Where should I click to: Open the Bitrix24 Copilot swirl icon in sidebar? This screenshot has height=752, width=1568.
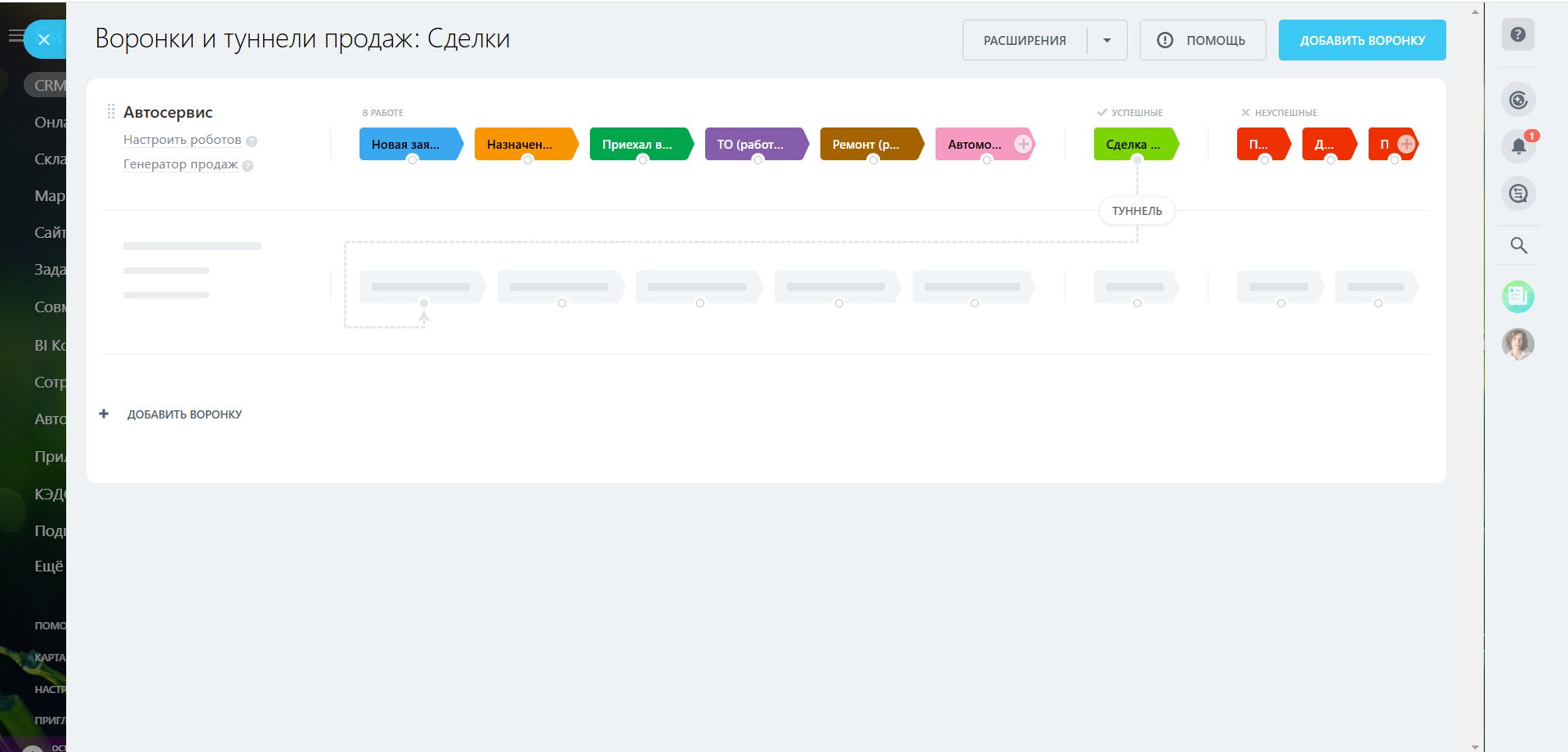1518,100
